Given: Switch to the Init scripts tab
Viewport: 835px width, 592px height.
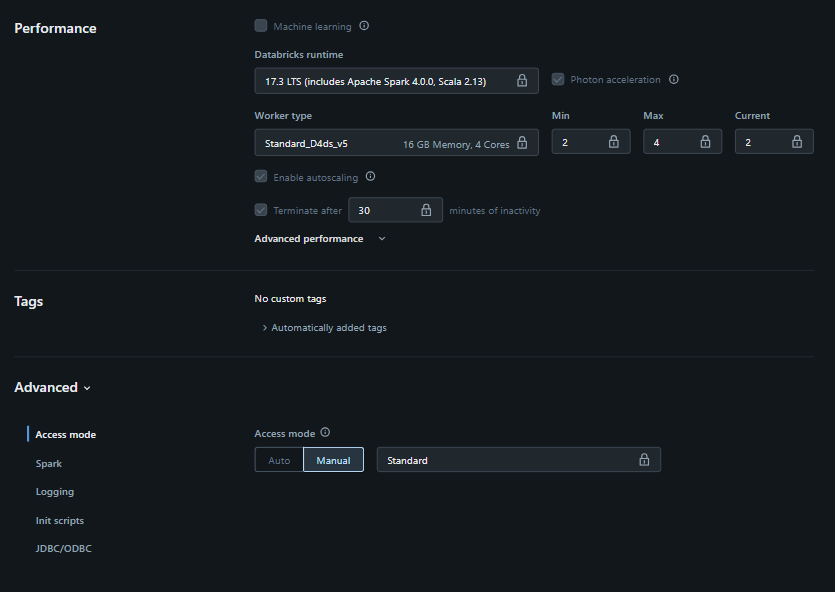Looking at the screenshot, I should tap(60, 521).
